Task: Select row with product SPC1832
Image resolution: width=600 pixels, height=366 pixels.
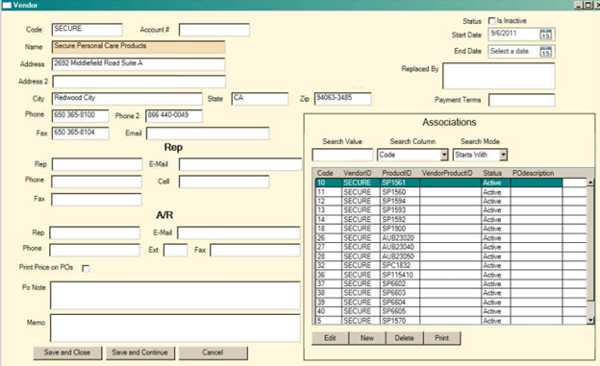Action: [451, 265]
